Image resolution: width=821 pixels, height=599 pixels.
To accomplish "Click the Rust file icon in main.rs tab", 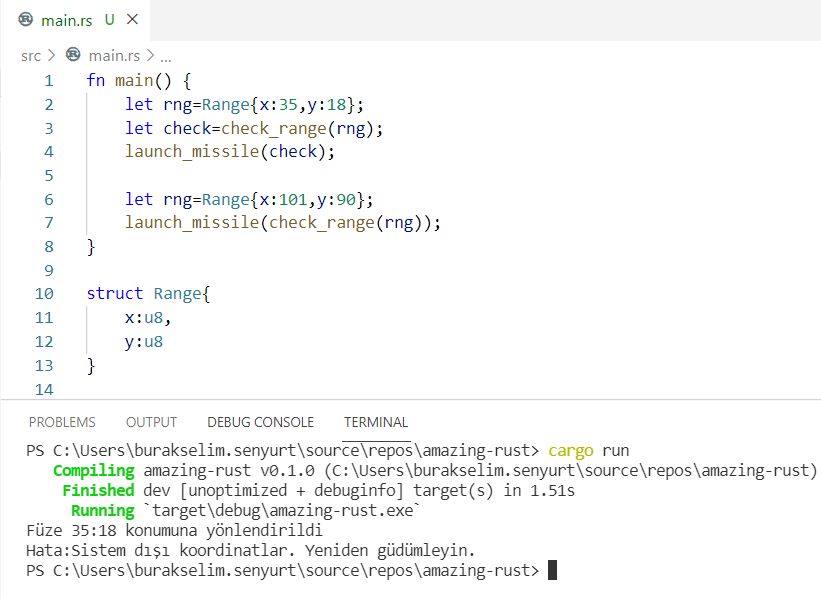I will click(x=25, y=19).
